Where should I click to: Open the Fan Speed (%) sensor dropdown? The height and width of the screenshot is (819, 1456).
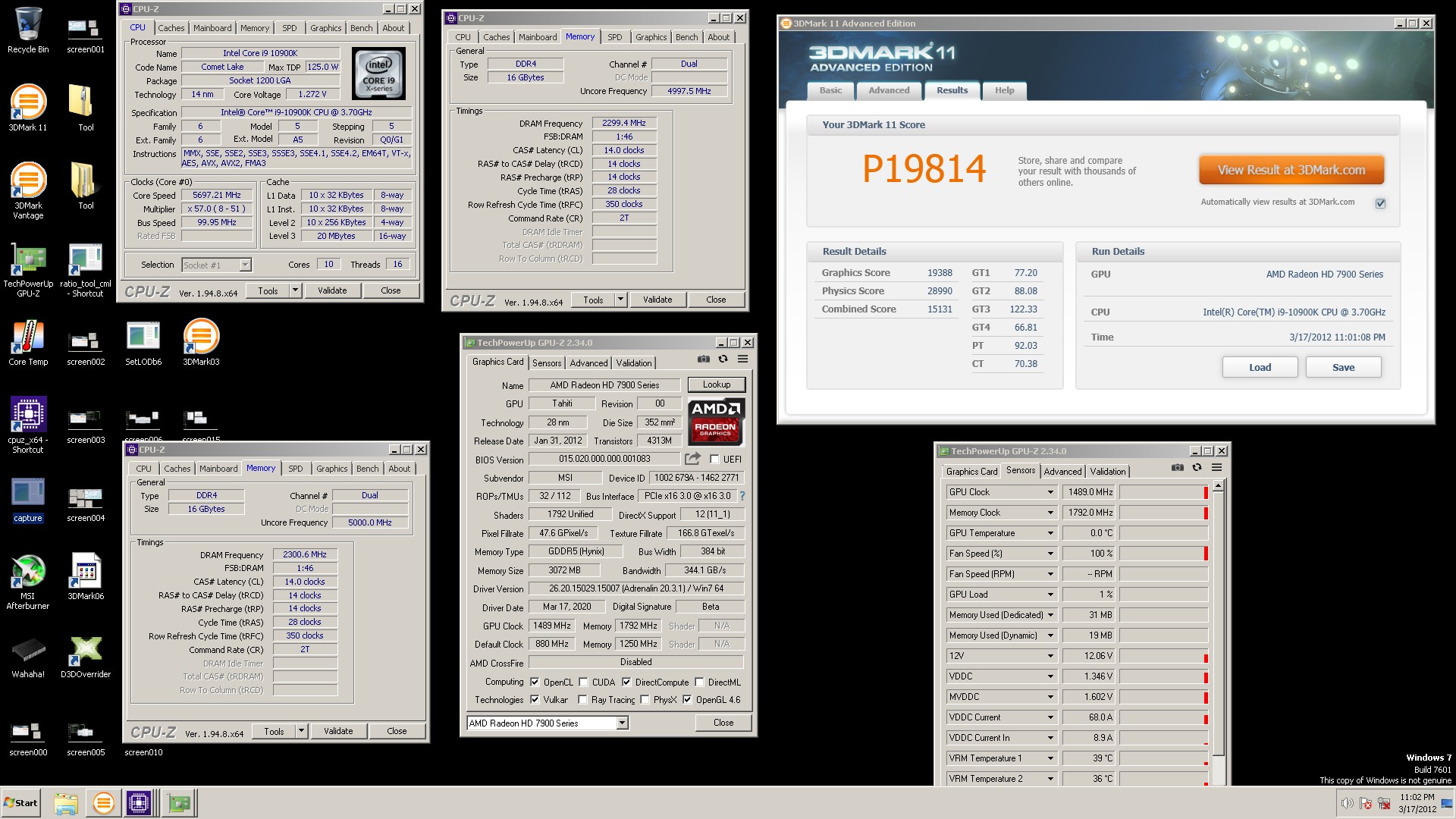pos(1050,554)
